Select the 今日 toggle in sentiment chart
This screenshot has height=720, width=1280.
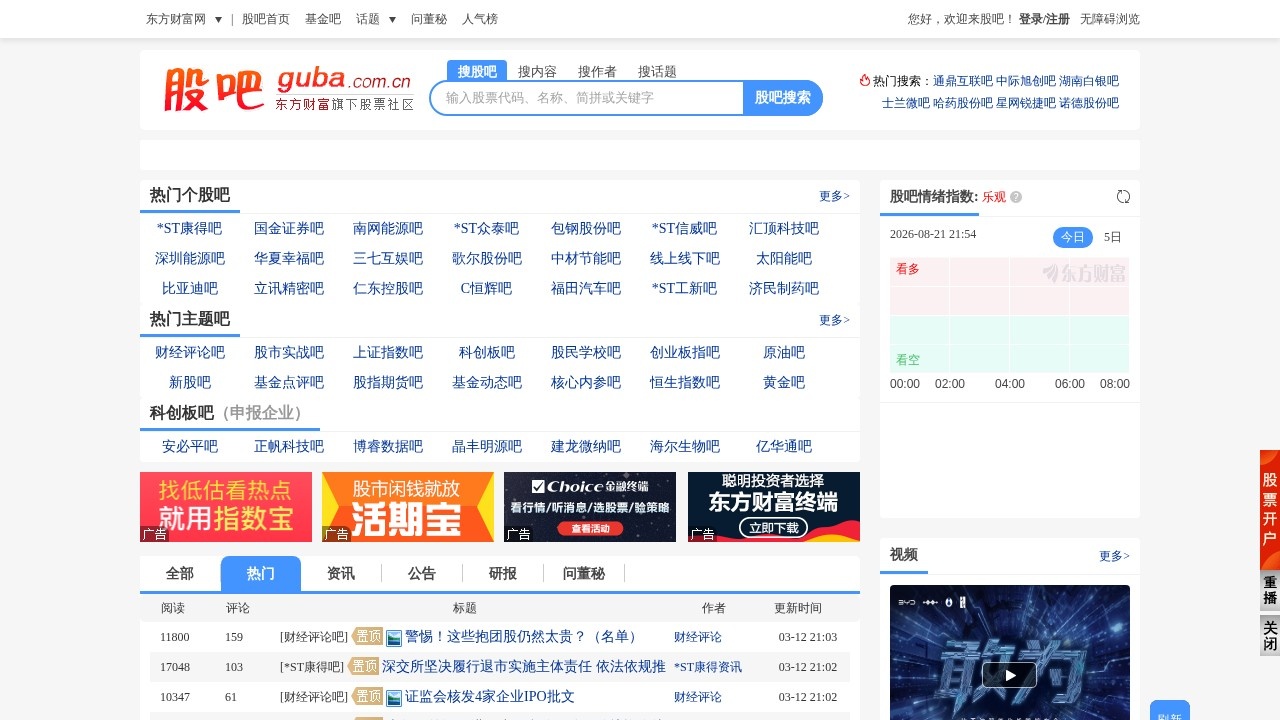tap(1073, 237)
